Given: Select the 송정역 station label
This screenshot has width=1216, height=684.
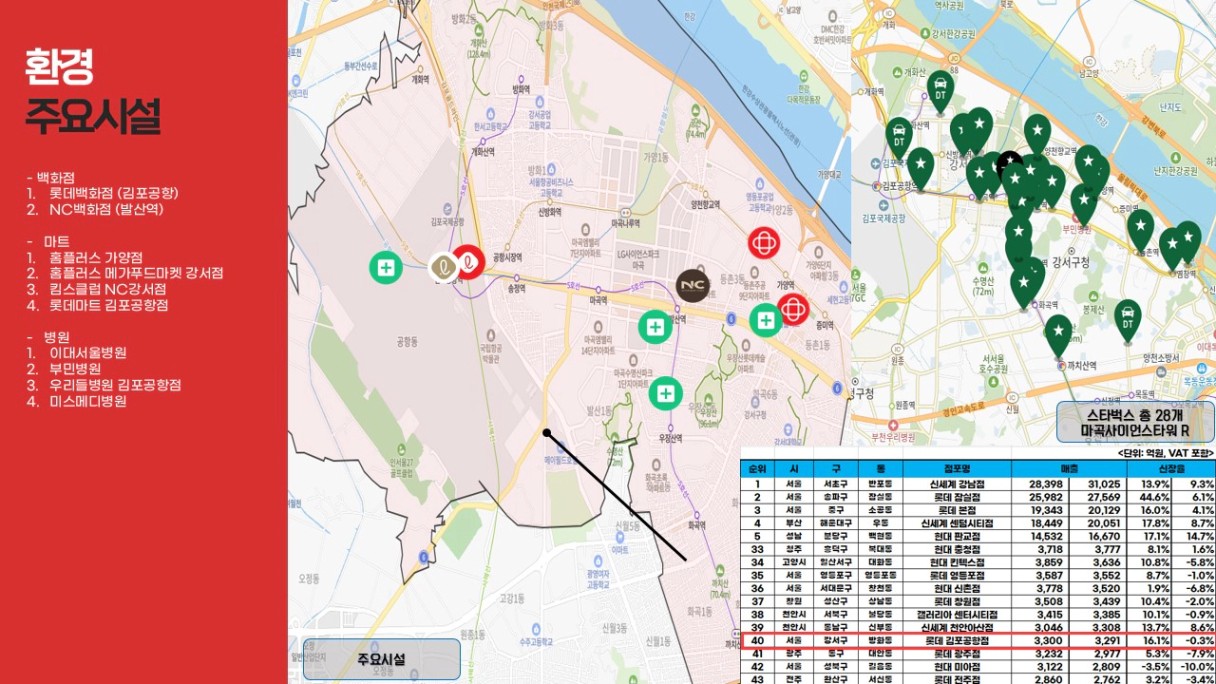Looking at the screenshot, I should point(517,289).
